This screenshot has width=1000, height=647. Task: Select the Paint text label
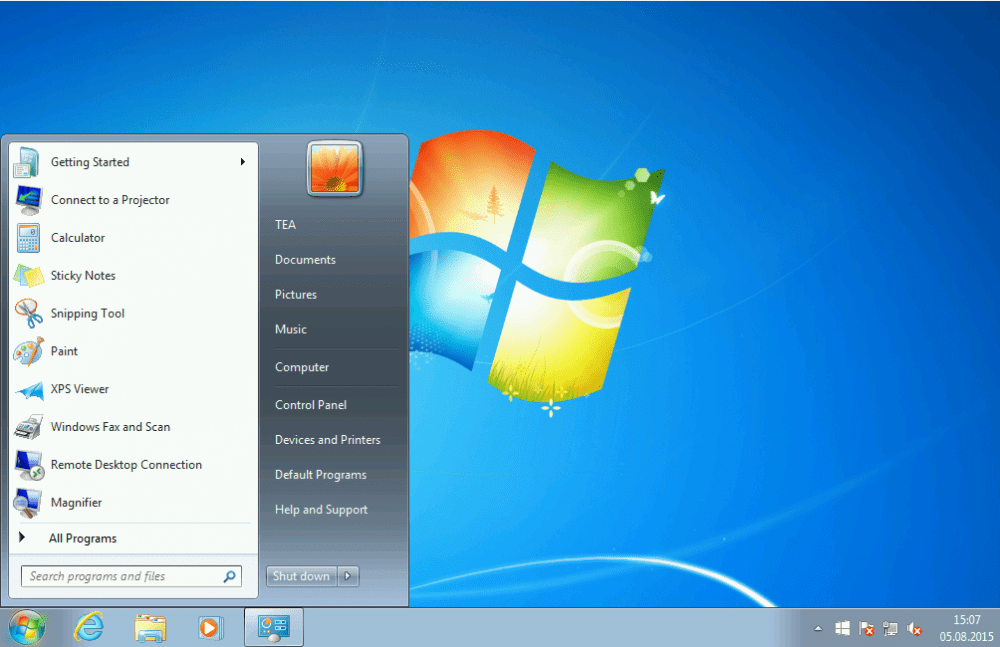(64, 351)
